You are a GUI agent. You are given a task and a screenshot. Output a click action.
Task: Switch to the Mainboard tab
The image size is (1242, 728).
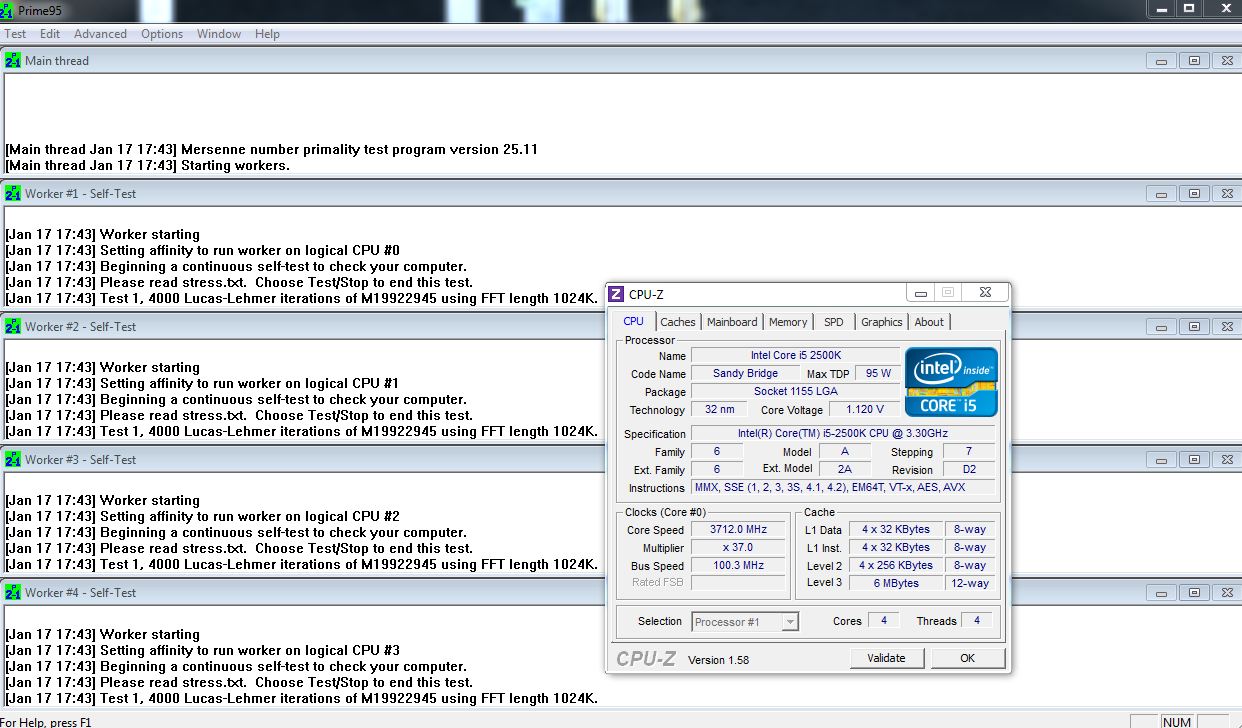tap(732, 322)
